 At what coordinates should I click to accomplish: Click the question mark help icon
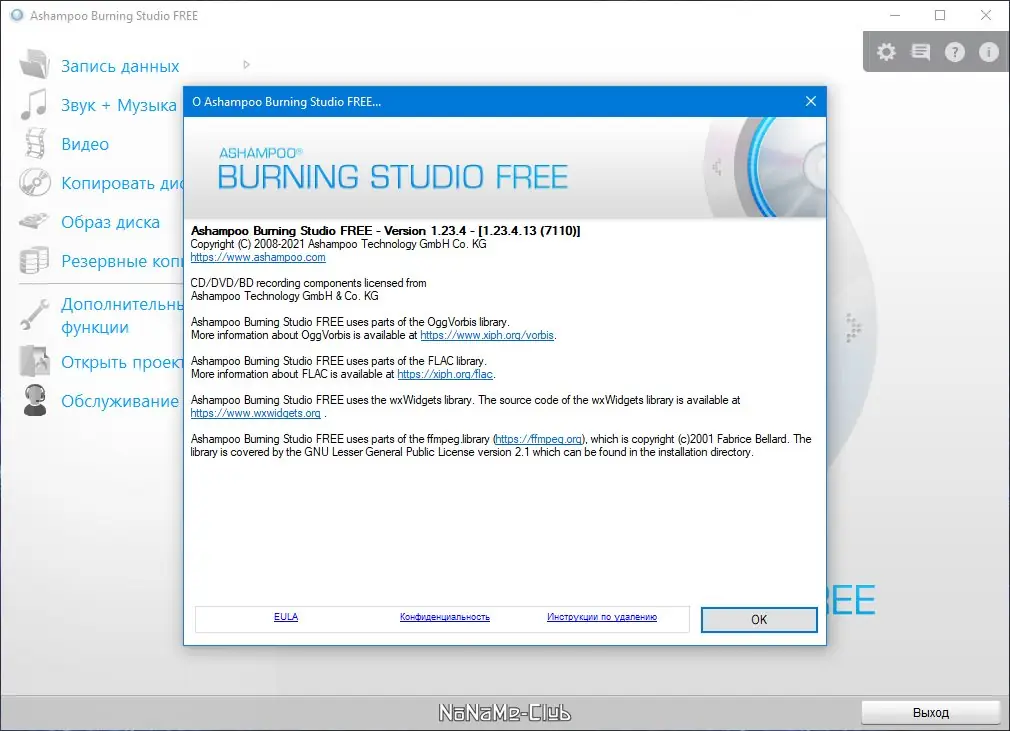point(955,52)
